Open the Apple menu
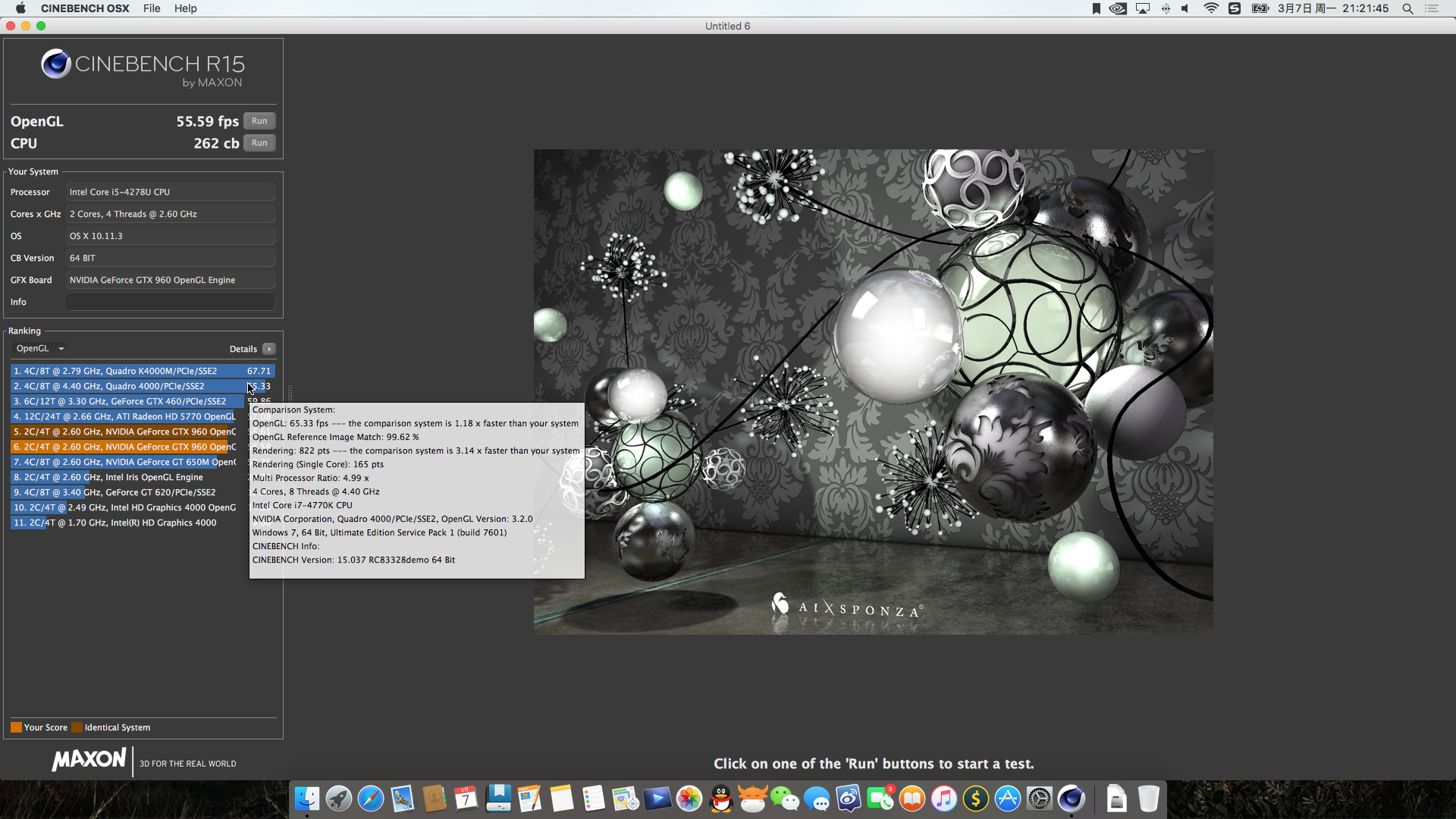Screen dimensions: 1456x819 point(20,8)
